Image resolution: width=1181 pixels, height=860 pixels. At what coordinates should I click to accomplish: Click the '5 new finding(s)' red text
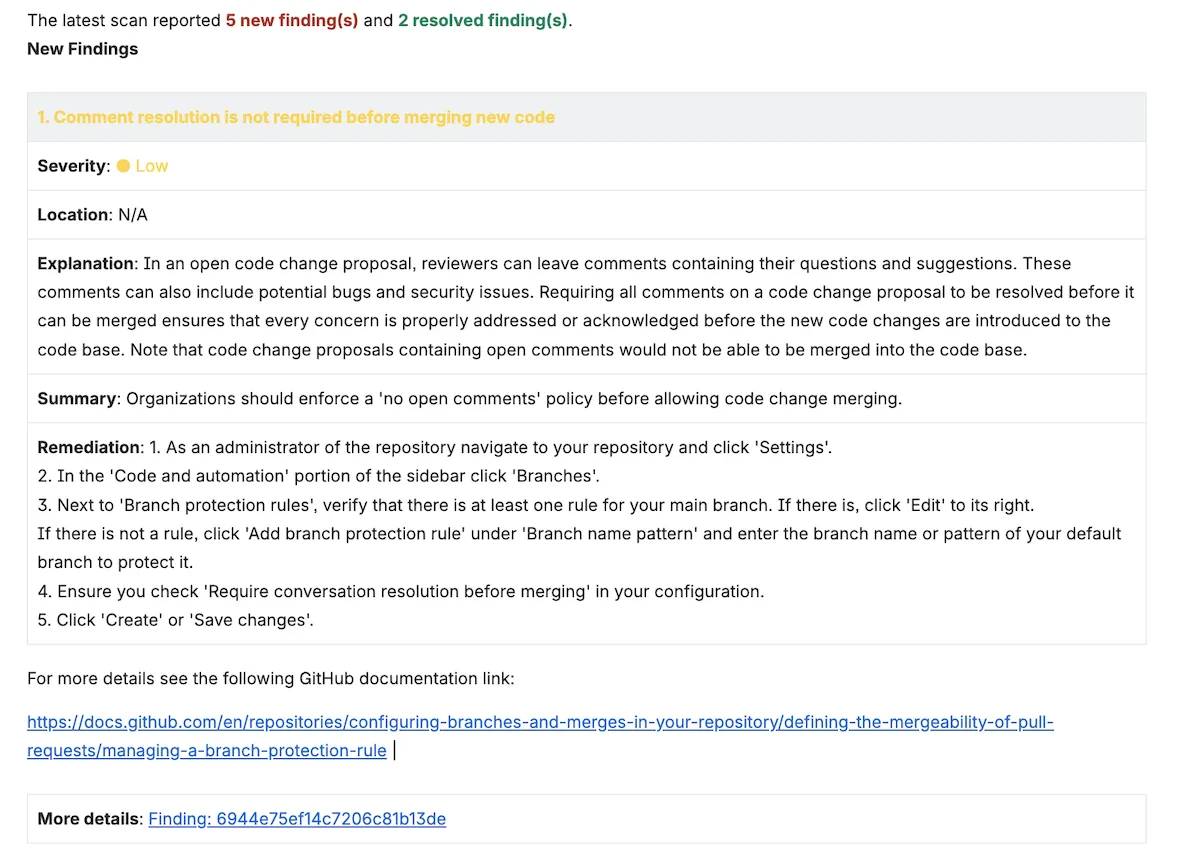291,20
